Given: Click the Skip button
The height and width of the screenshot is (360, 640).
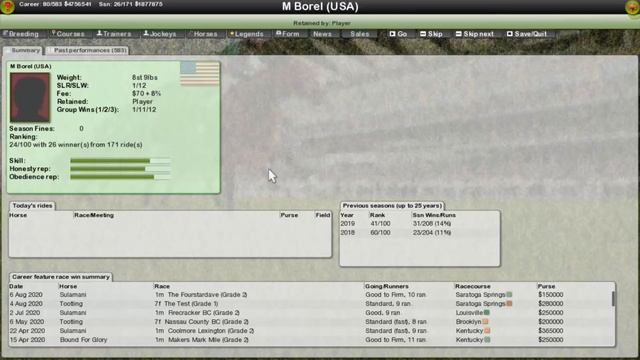Looking at the screenshot, I should [x=431, y=34].
